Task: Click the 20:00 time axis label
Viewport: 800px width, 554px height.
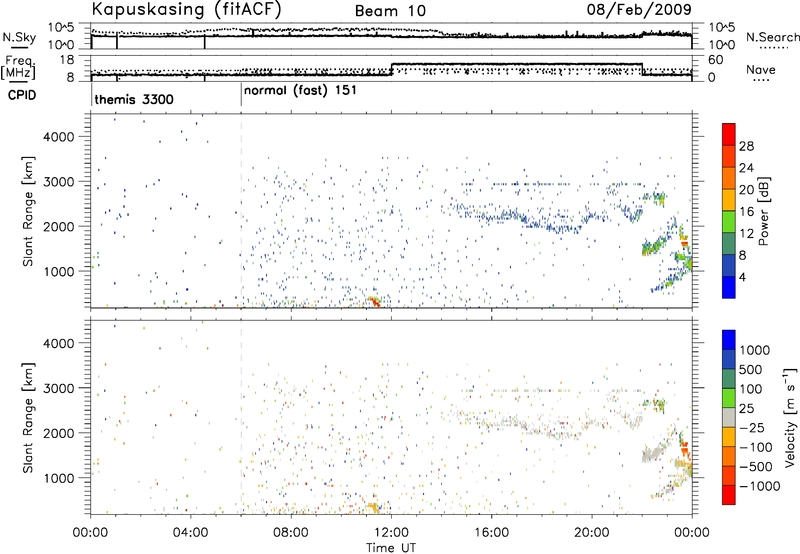Action: pos(592,532)
